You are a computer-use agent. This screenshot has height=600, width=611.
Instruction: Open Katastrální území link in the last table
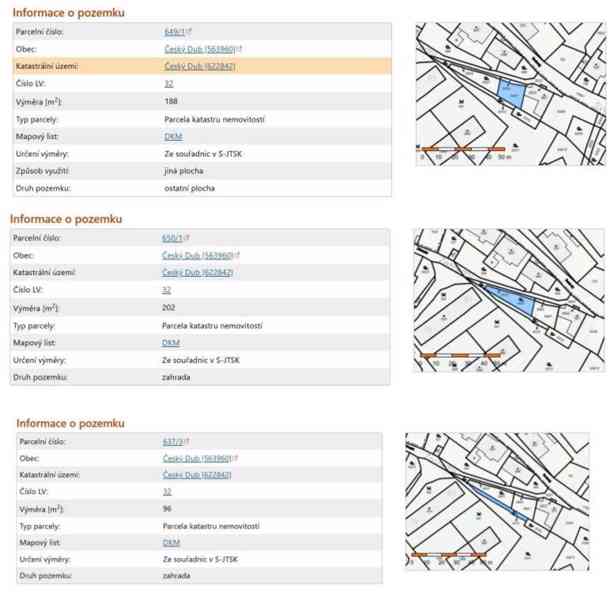197,475
